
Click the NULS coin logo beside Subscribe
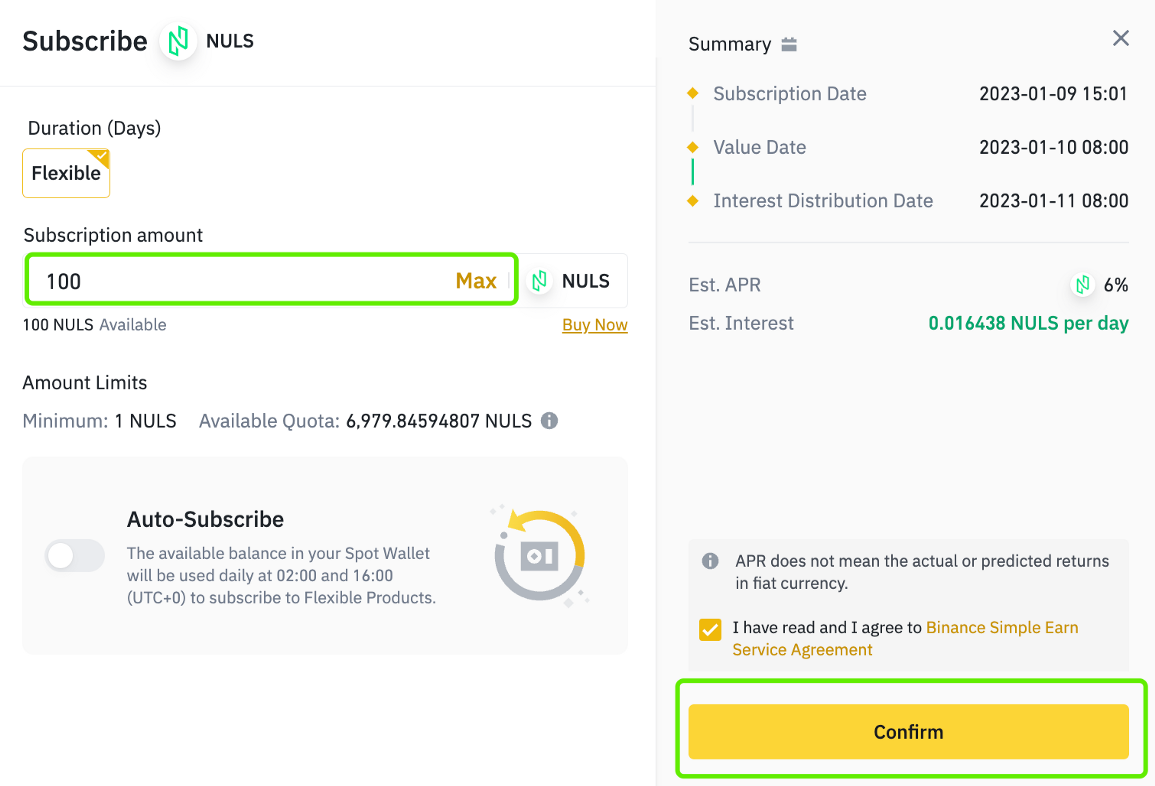(178, 41)
